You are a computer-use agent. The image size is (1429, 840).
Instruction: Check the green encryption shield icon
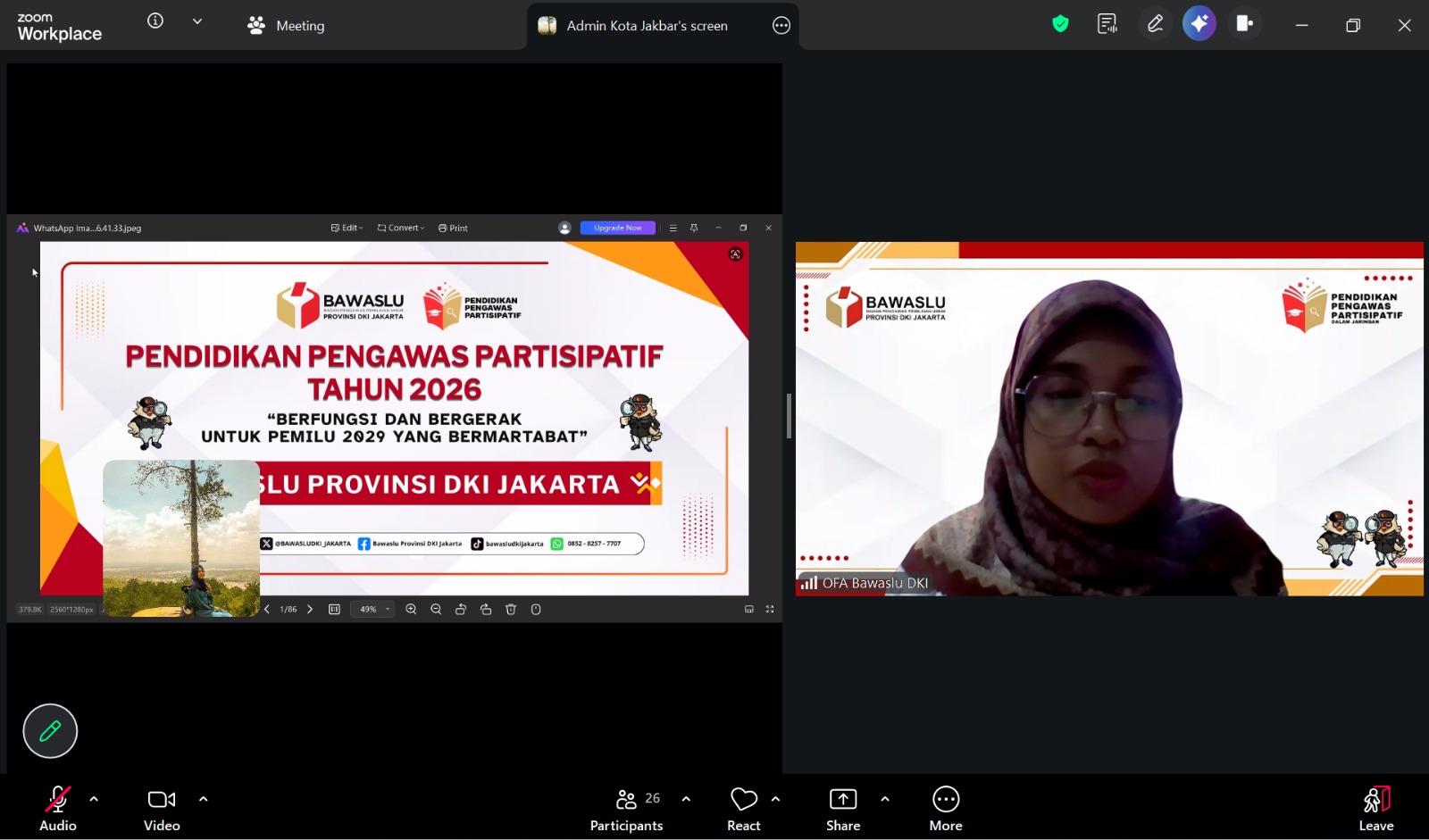point(1060,24)
